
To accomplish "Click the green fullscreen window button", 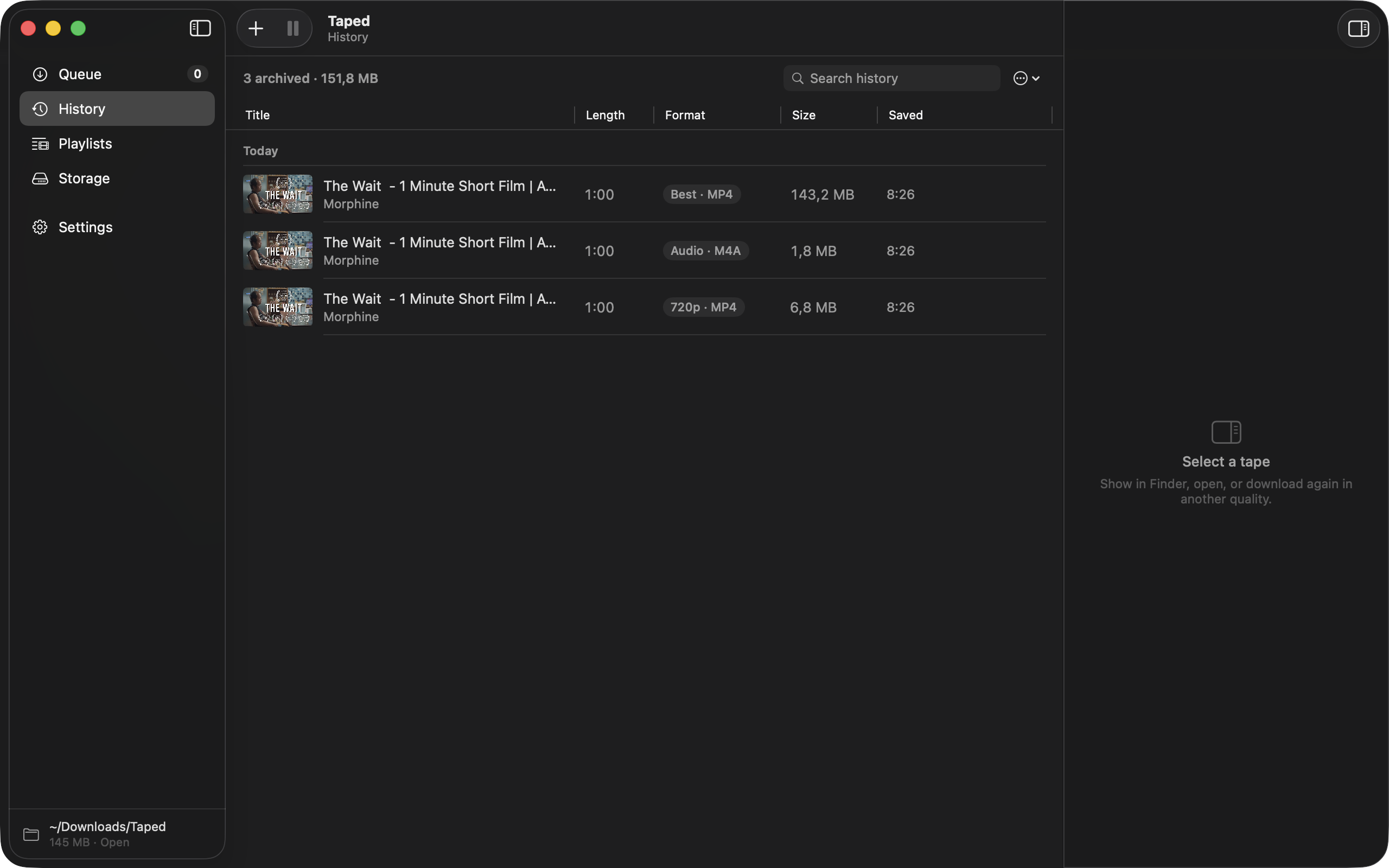I will pyautogui.click(x=78, y=28).
